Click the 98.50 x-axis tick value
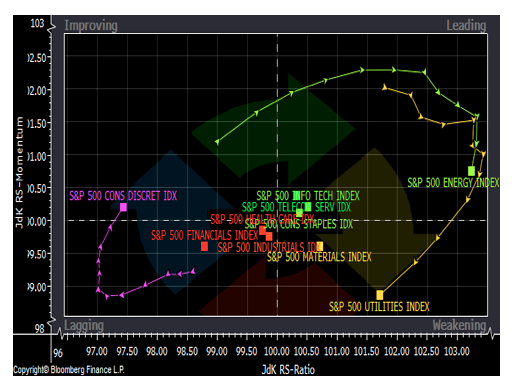Viewport: 516px width, 392px height. [187, 351]
